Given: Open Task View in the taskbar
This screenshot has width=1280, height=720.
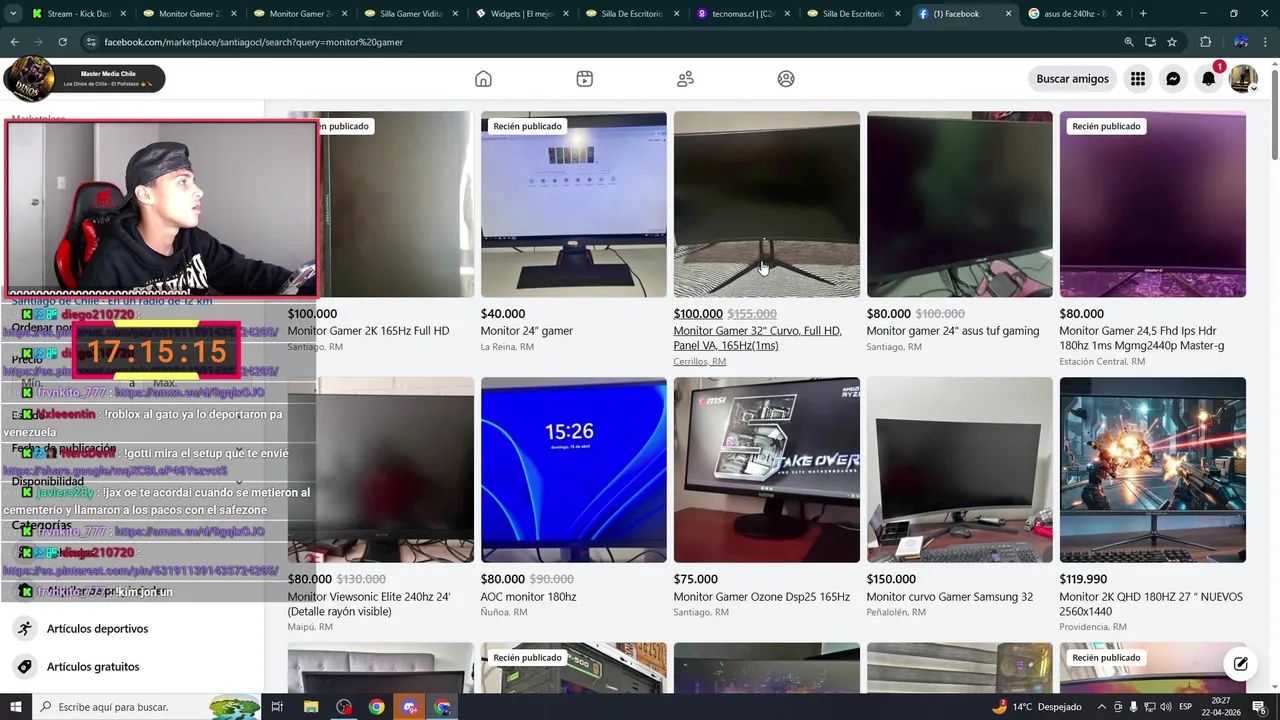Looking at the screenshot, I should (x=277, y=707).
